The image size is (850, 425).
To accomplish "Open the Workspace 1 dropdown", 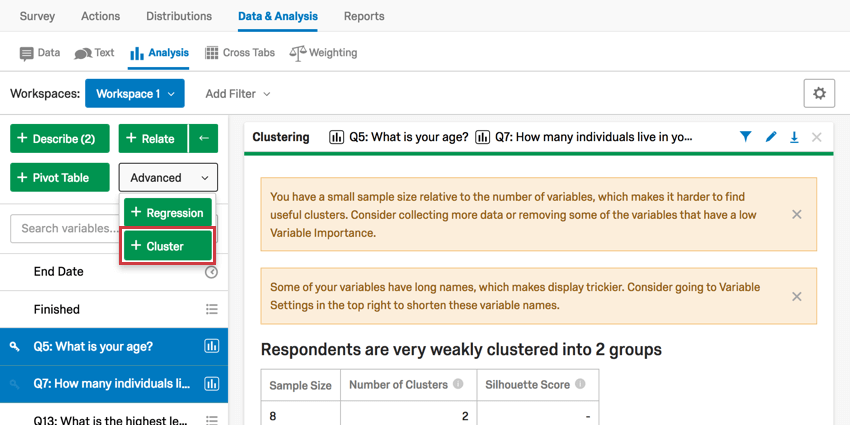I will (x=135, y=94).
